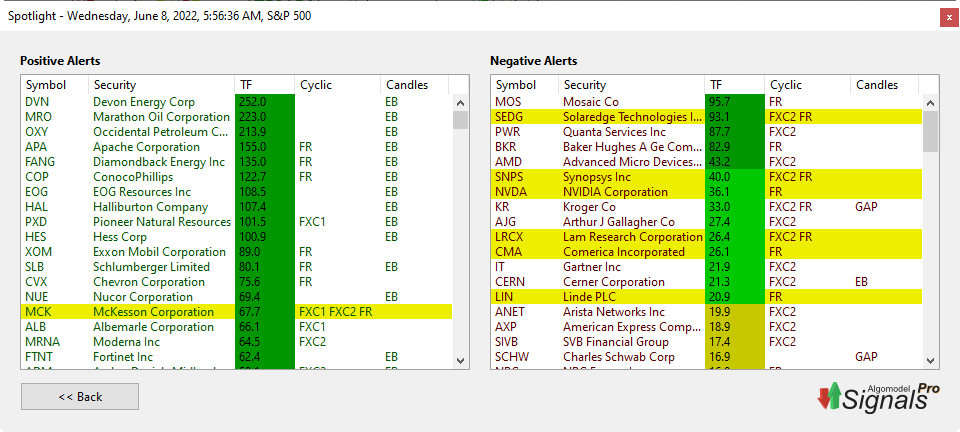Select Arista Networks Inc row
The width and height of the screenshot is (960, 432).
click(707, 311)
